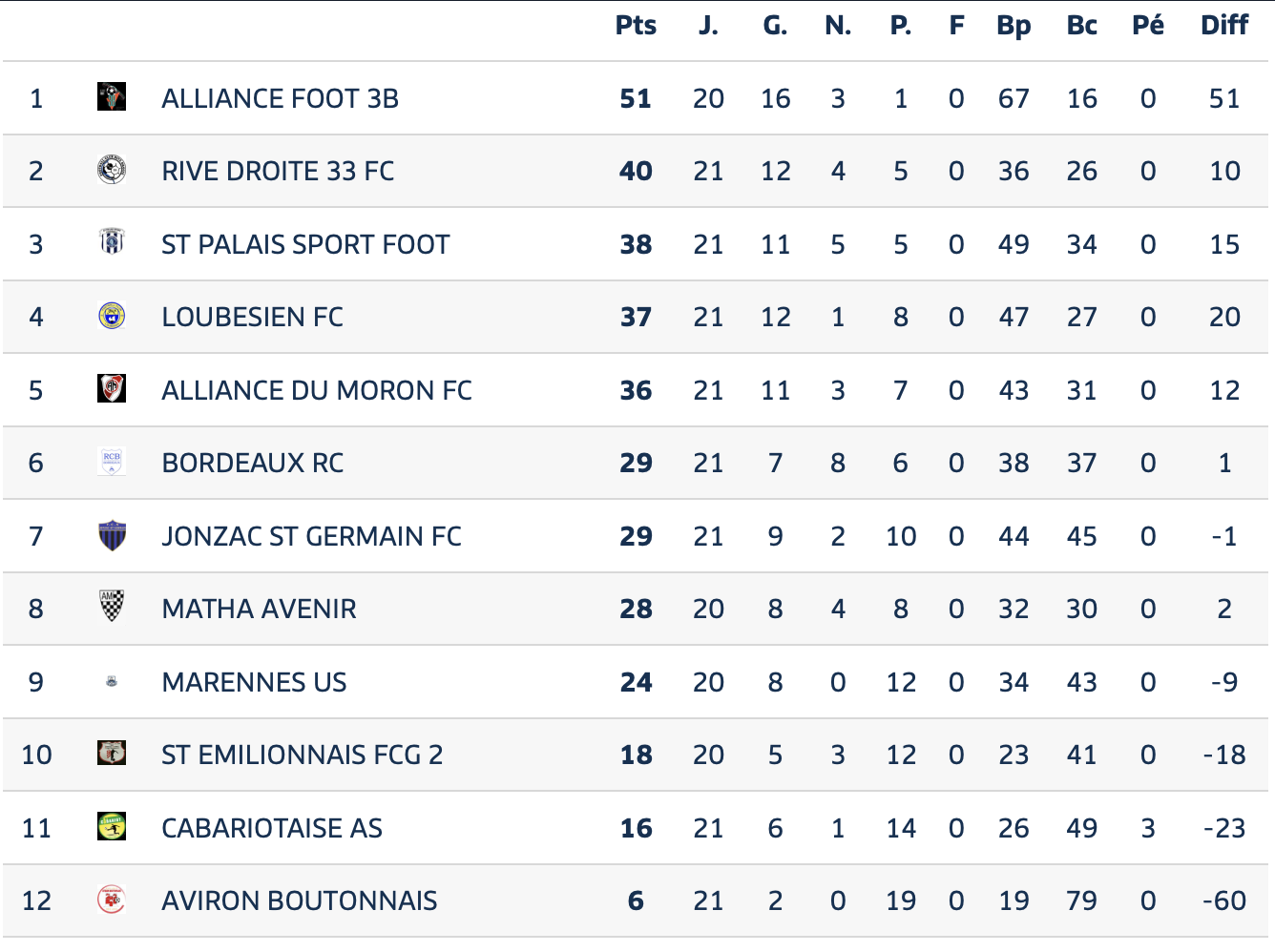Click the AVIRON BOUTONNAIS red badge
This screenshot has width=1275, height=952.
pos(112,900)
